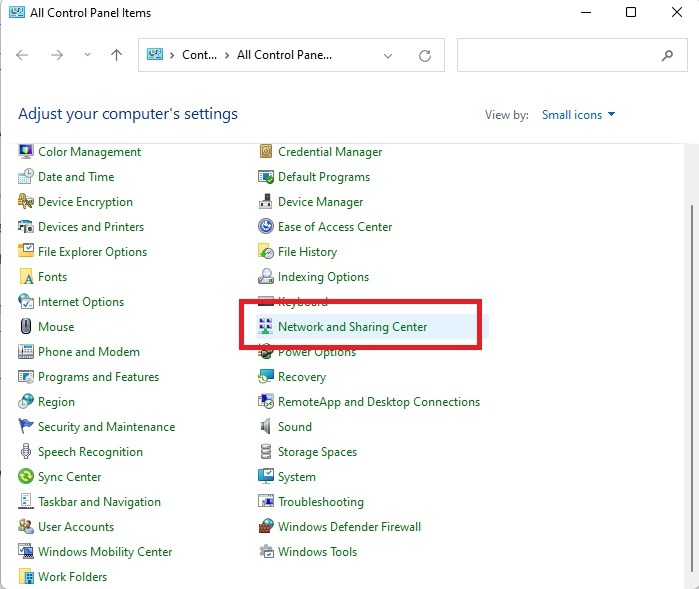The image size is (699, 589).
Task: Click the Taskbar and Navigation icon
Action: point(26,501)
